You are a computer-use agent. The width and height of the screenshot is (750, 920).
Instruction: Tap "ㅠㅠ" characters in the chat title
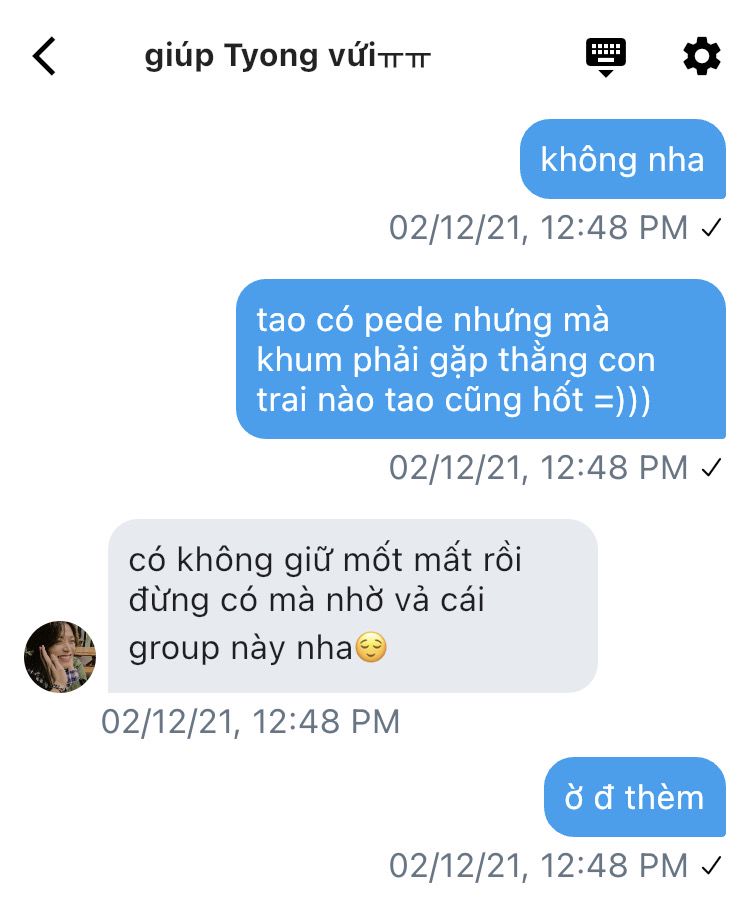(405, 59)
